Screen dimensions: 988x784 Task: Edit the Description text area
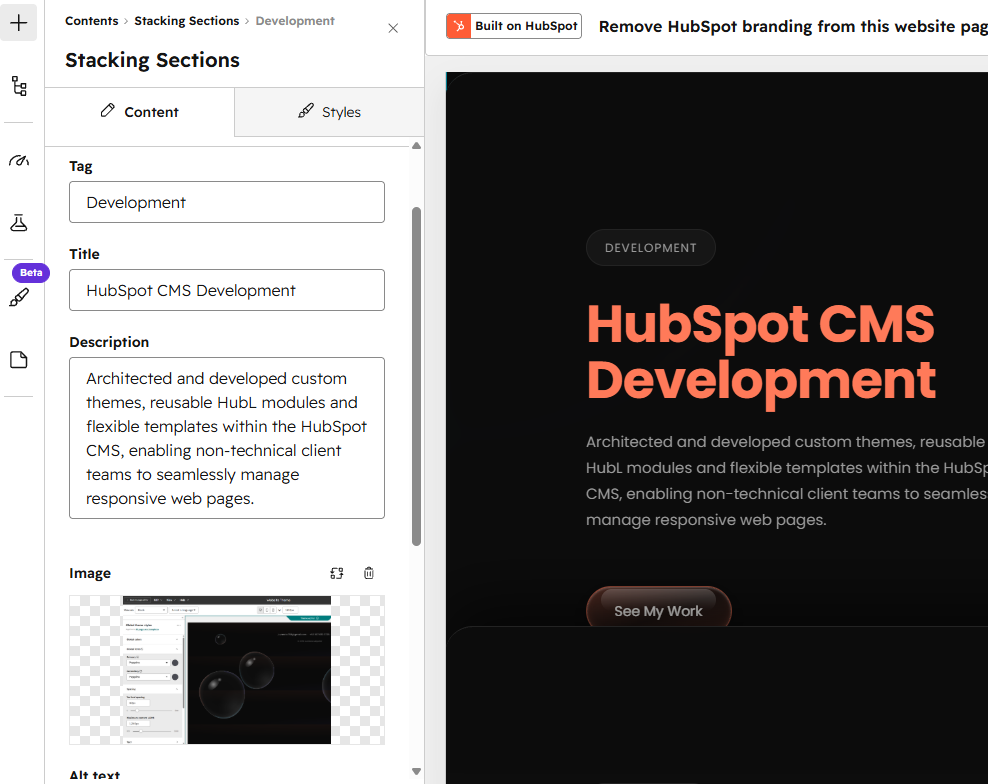[227, 438]
